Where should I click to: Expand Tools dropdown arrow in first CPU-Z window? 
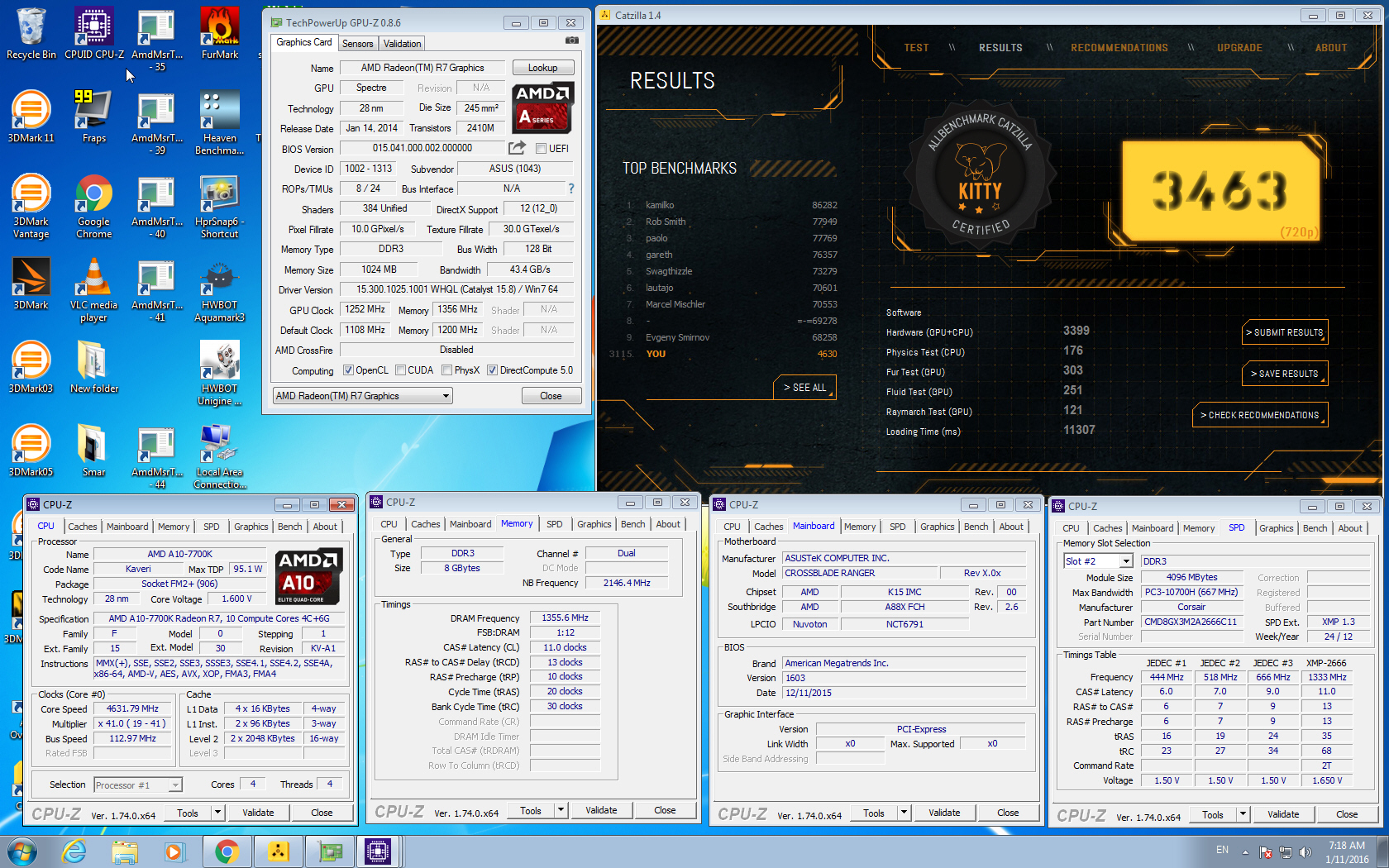[218, 813]
